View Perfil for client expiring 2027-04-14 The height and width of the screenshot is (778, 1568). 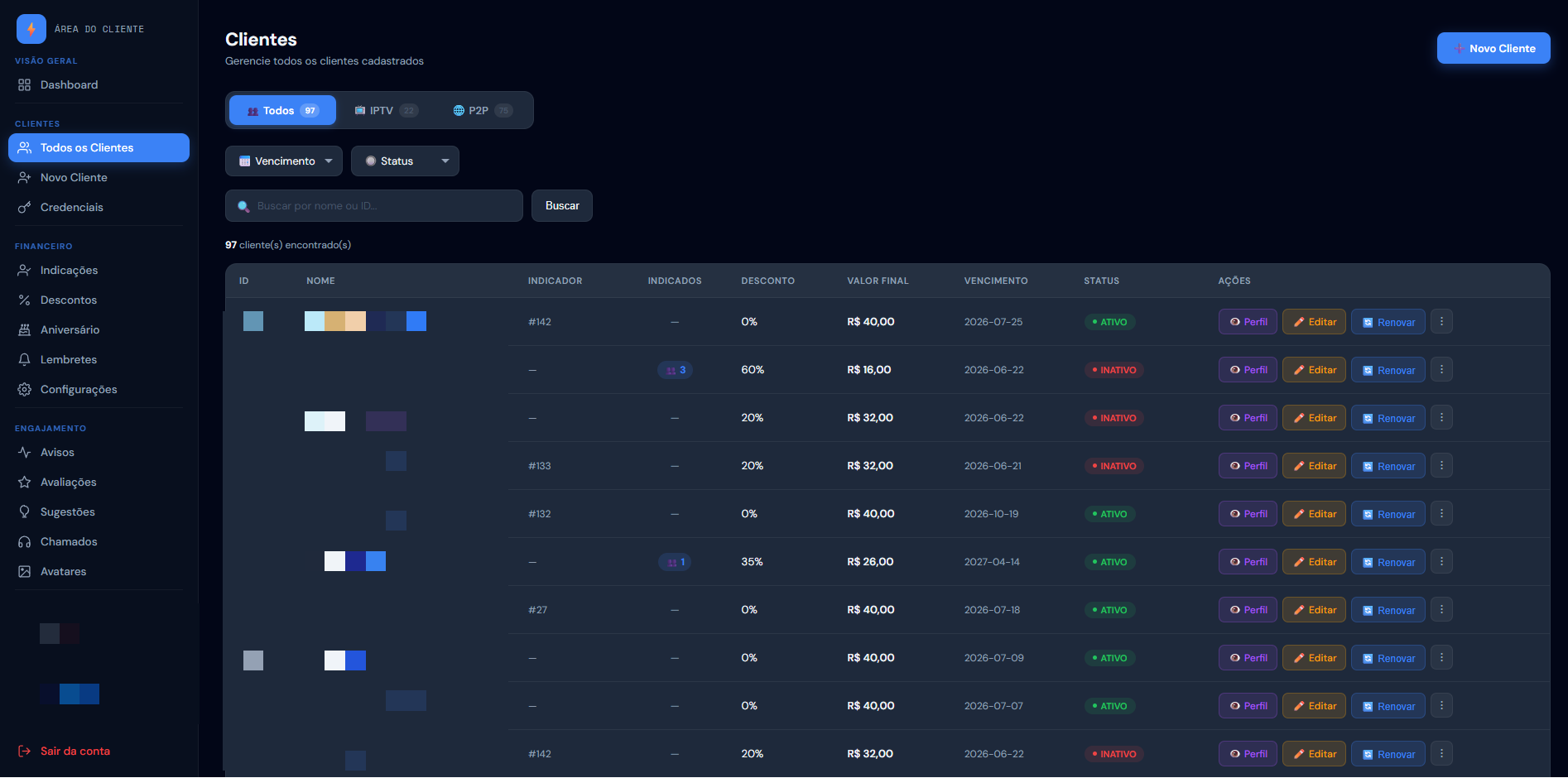[1248, 562]
